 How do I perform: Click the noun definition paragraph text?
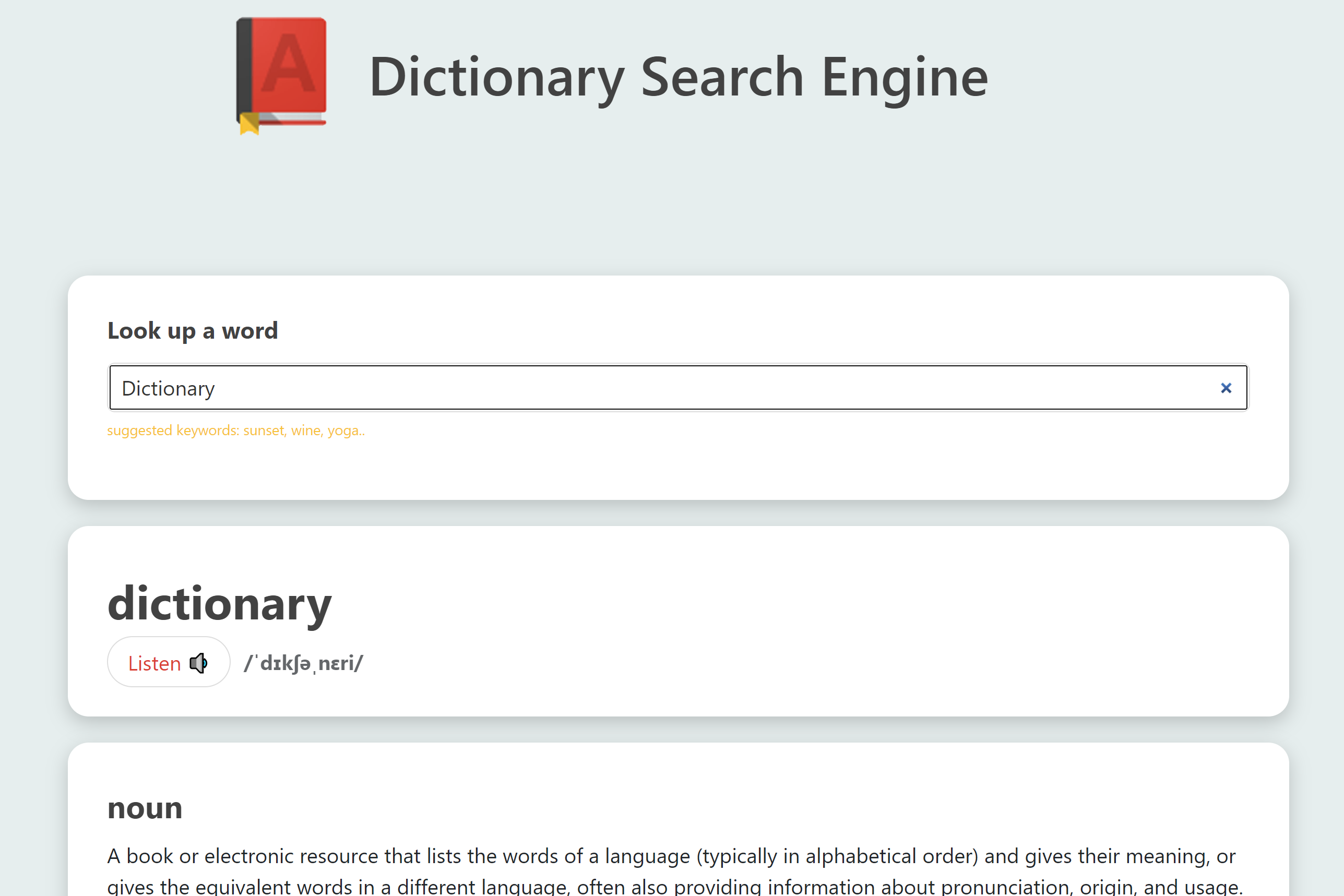tap(675, 871)
